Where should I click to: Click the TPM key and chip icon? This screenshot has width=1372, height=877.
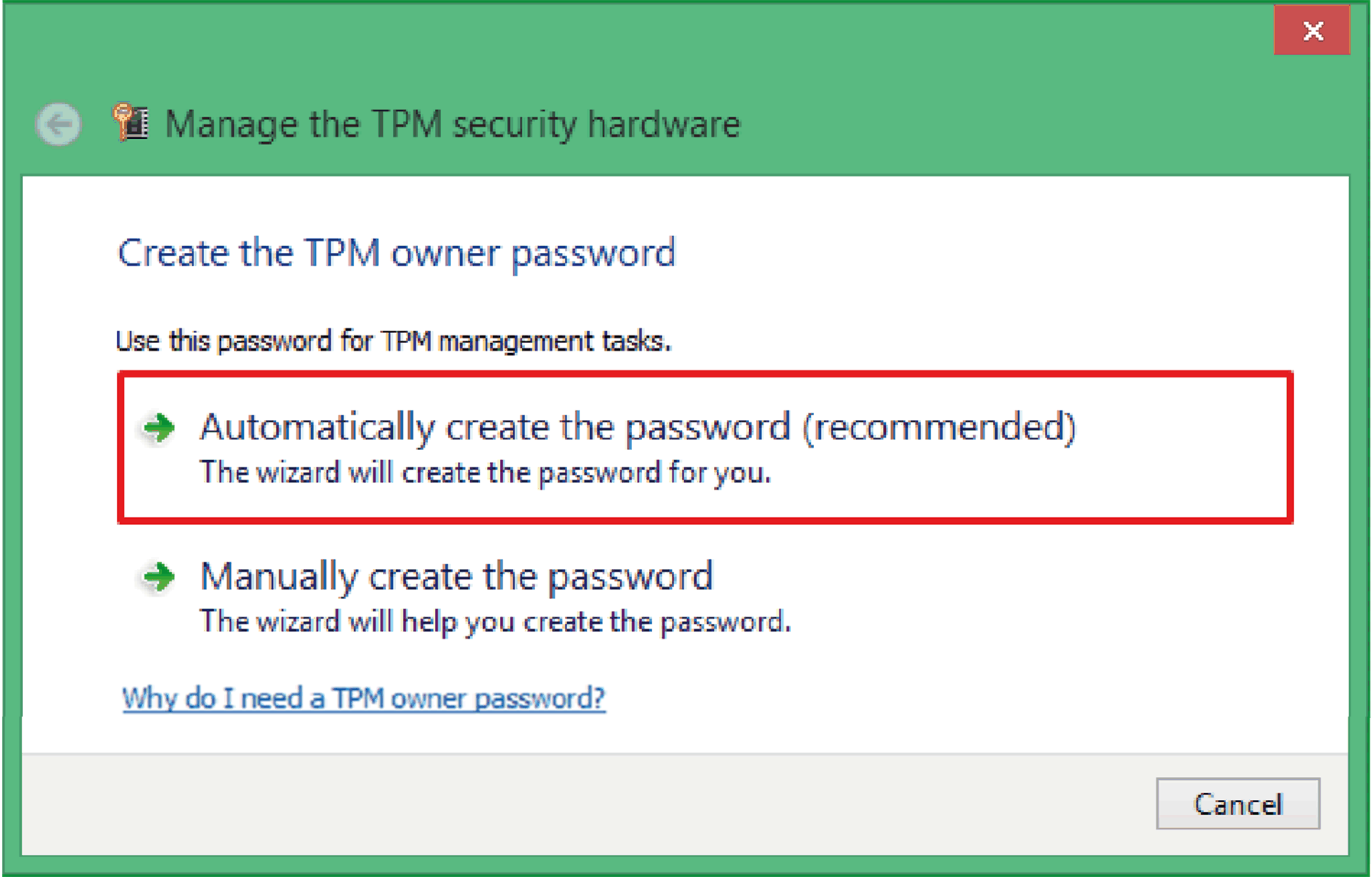pos(131,122)
